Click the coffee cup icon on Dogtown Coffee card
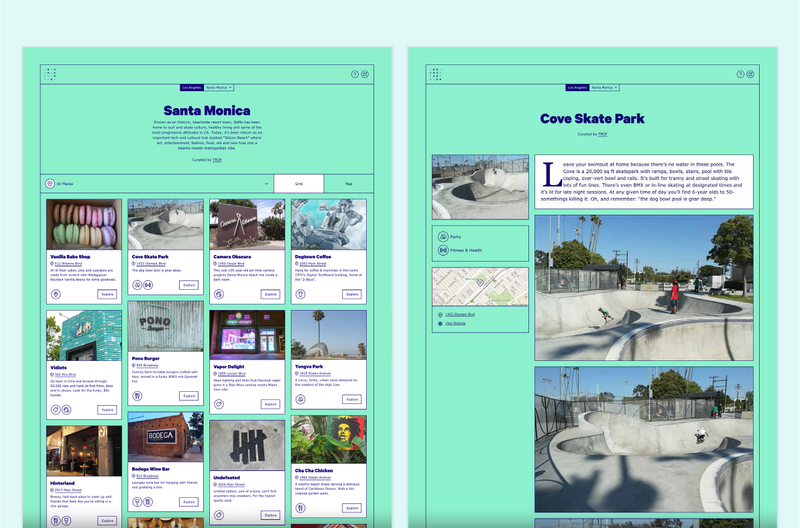 coord(301,294)
